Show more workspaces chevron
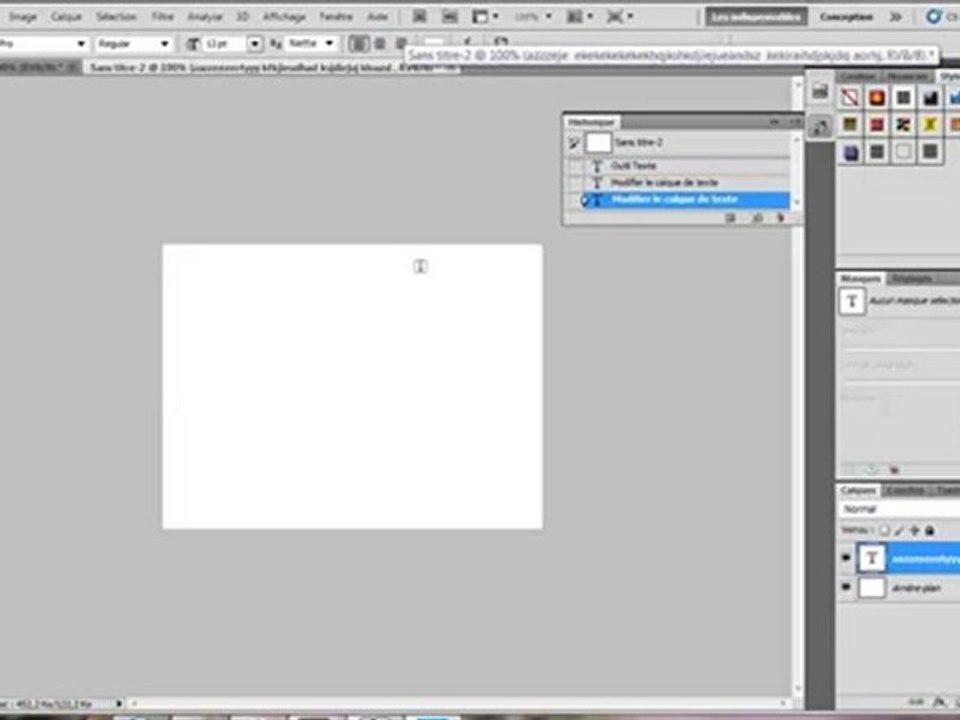 (896, 17)
